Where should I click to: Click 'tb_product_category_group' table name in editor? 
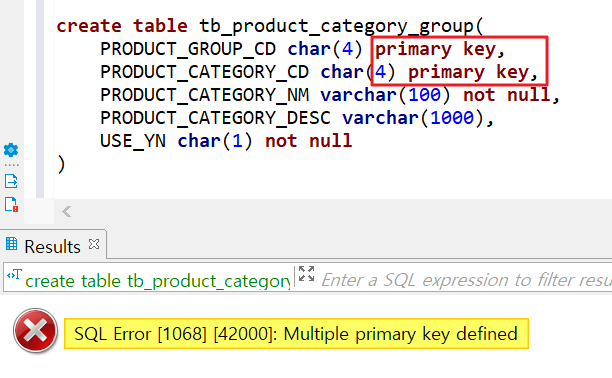click(336, 26)
